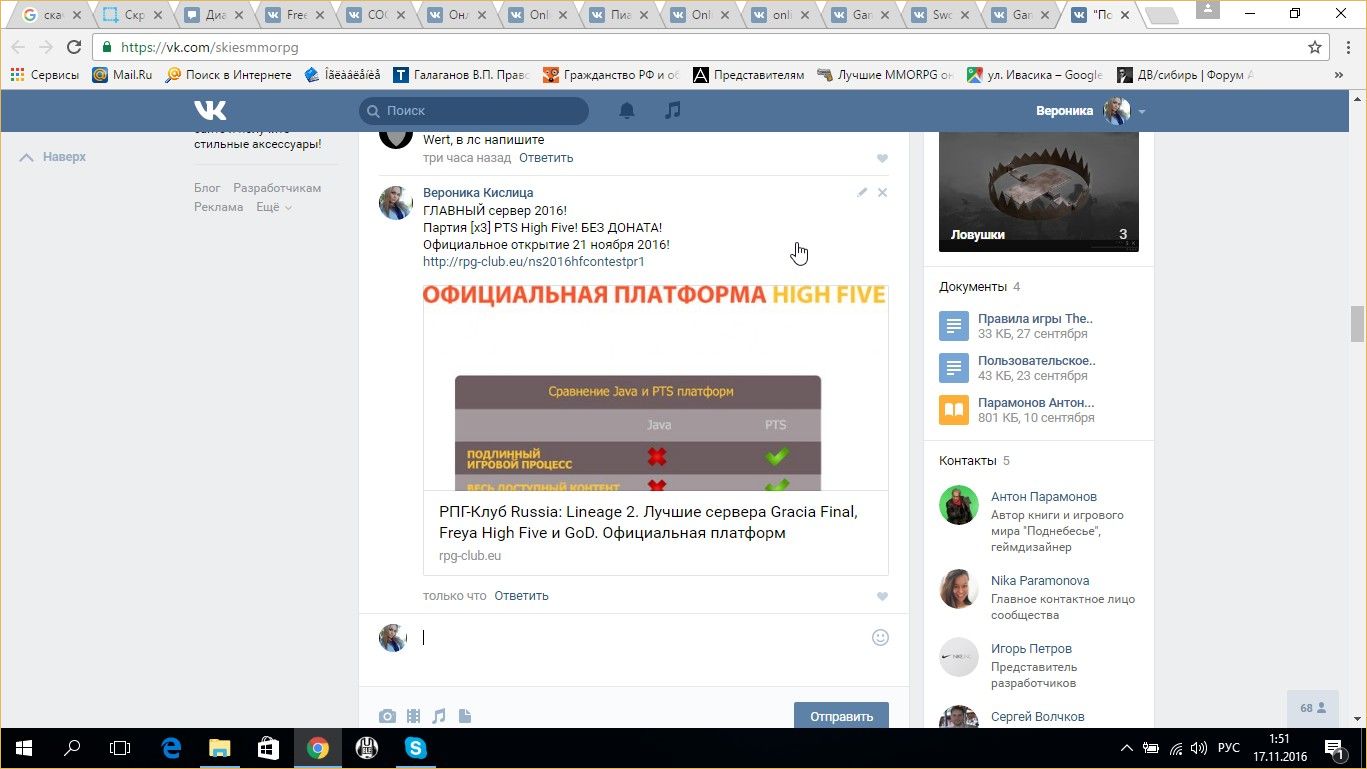Image resolution: width=1367 pixels, height=769 pixels.
Task: Open the Реклама footer link
Action: tap(219, 207)
